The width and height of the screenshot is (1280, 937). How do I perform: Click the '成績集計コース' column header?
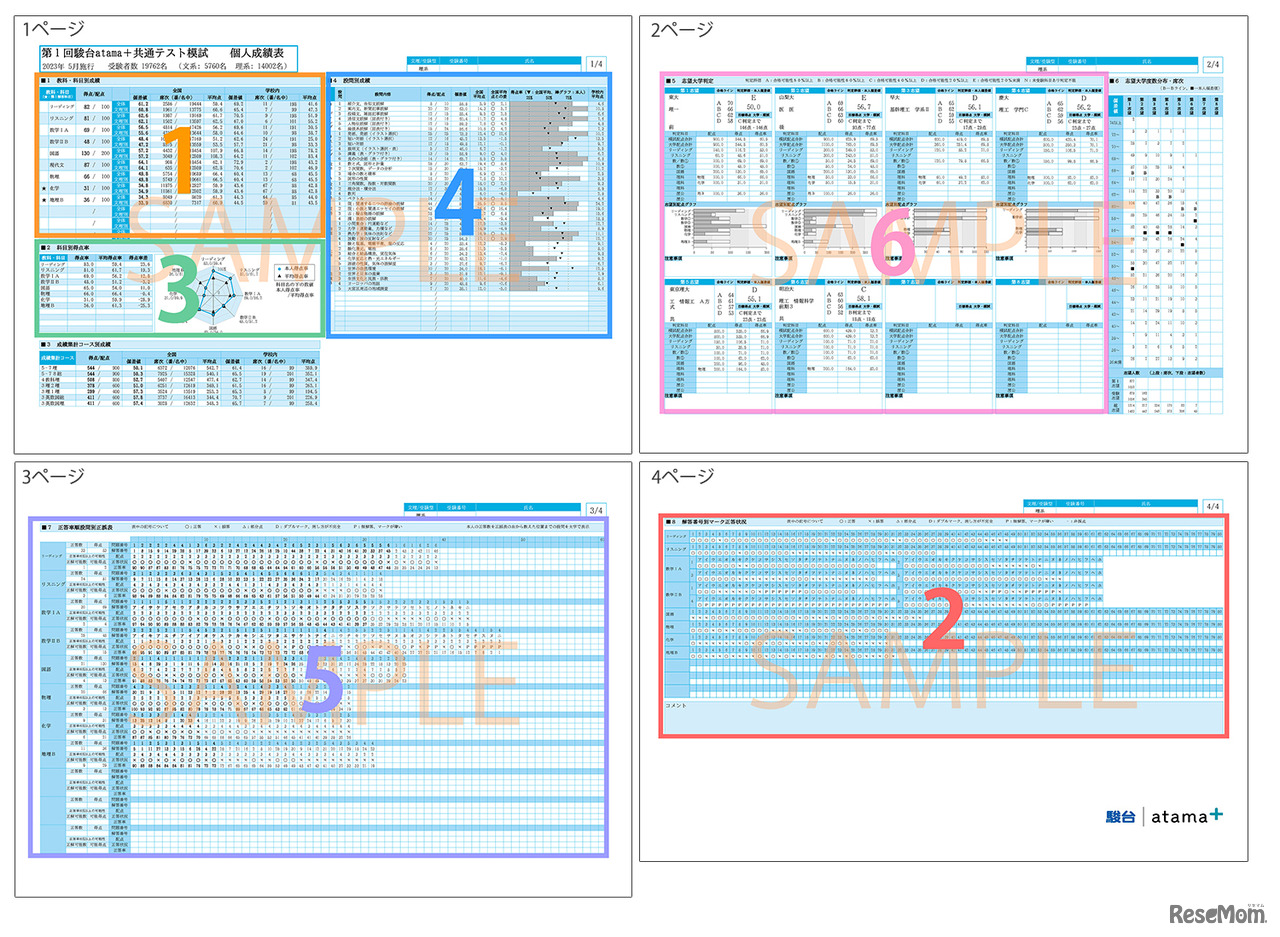59,357
